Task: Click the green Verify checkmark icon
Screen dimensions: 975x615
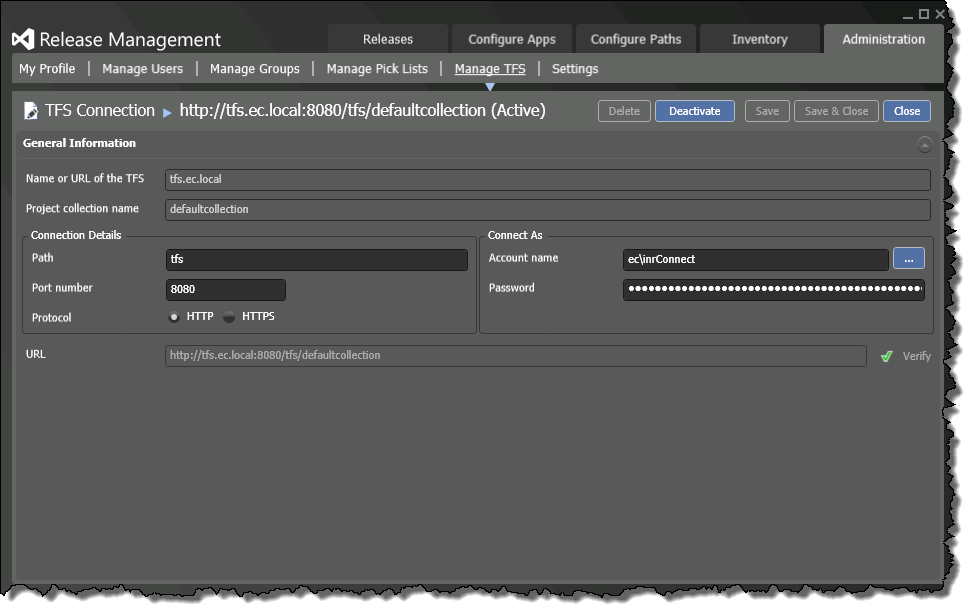Action: [x=886, y=356]
